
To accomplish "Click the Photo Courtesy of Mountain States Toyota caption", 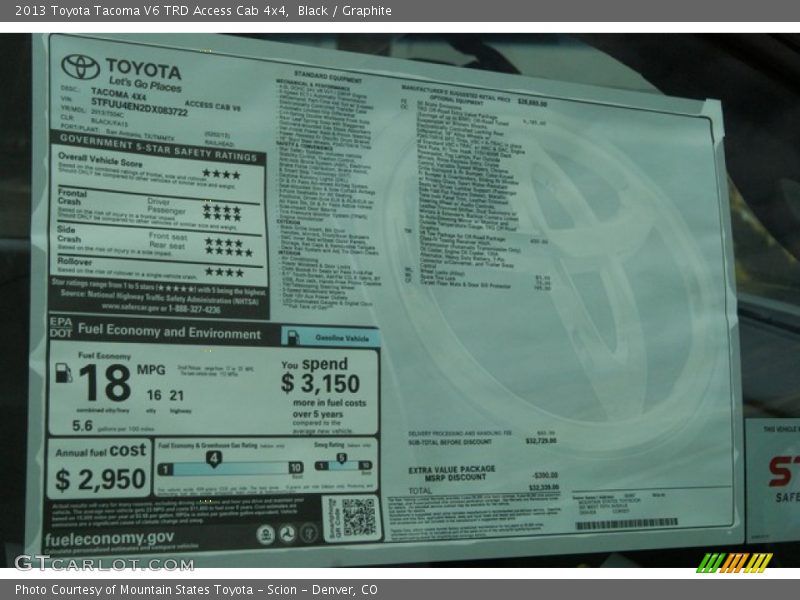I will click(196, 590).
